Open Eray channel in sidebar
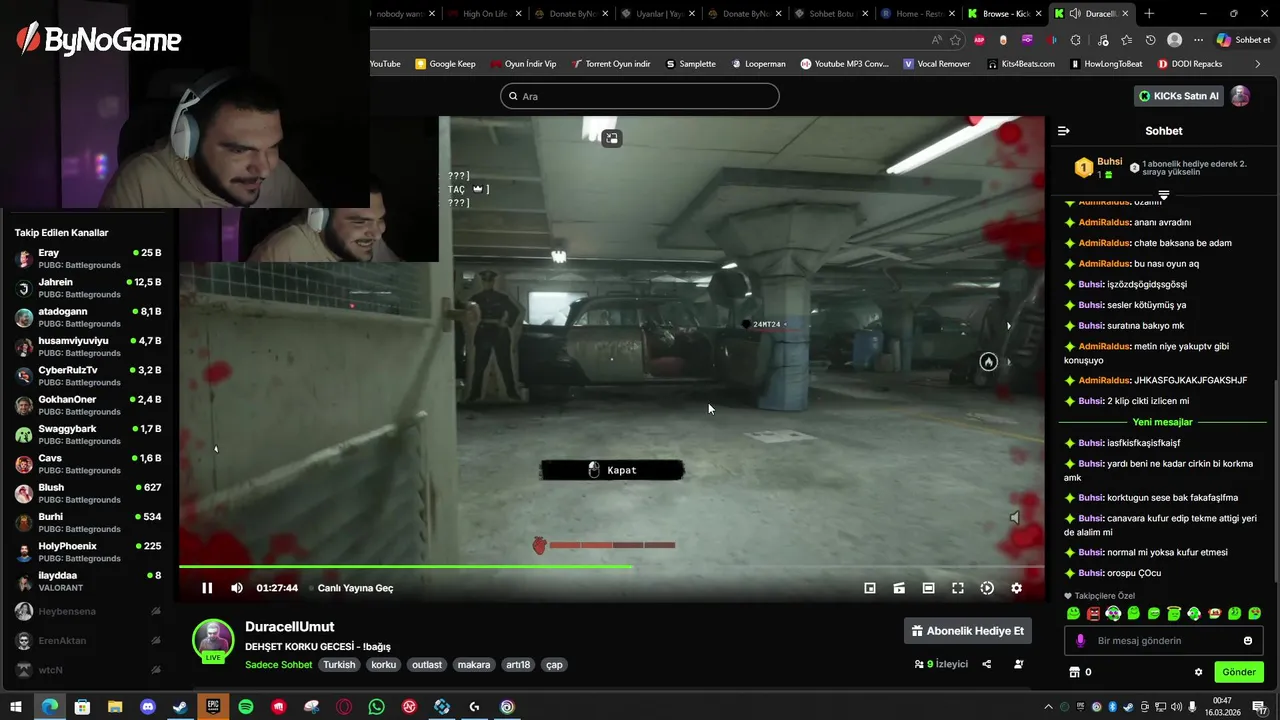 click(89, 259)
